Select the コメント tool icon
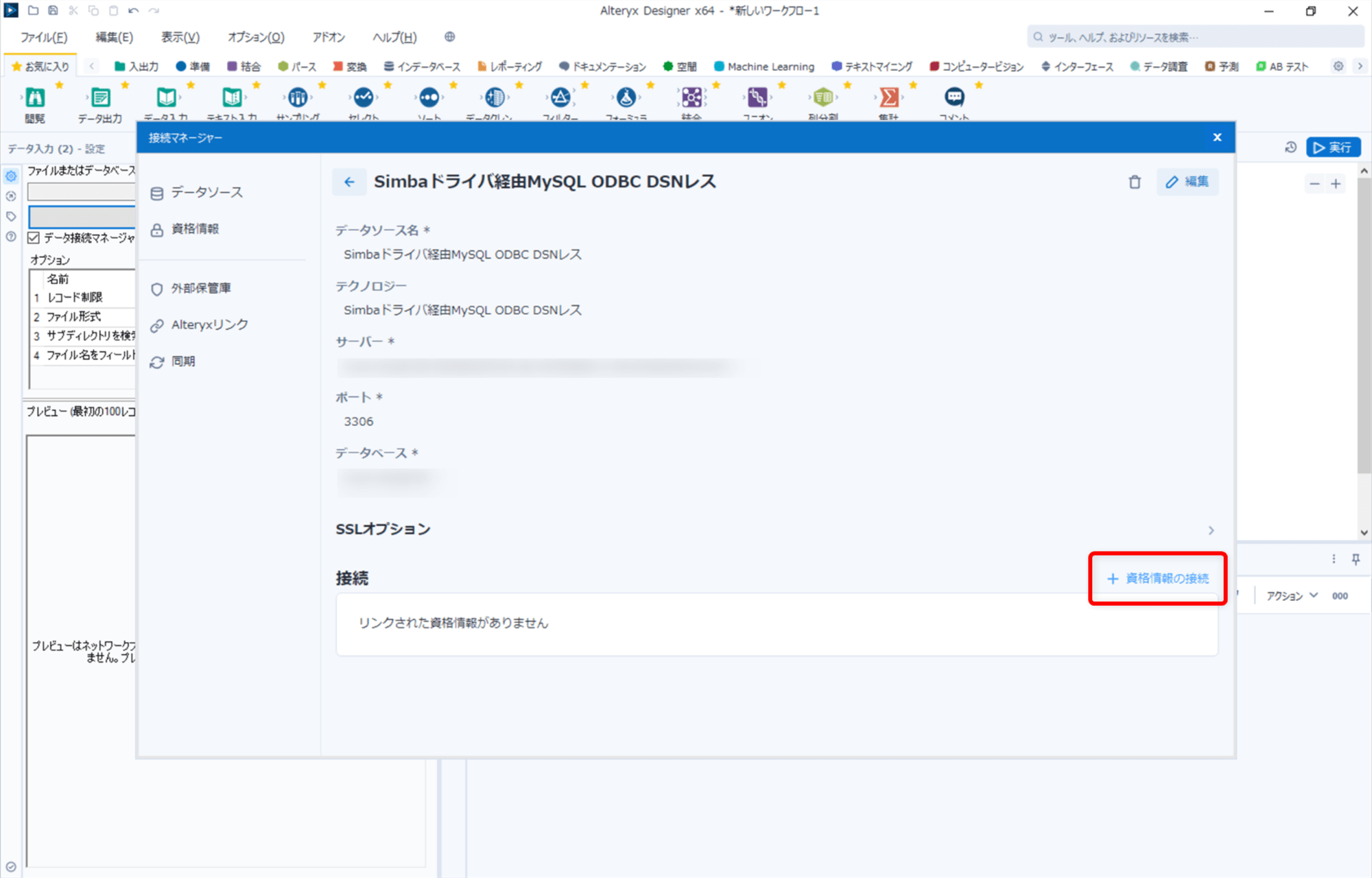 coord(954,97)
